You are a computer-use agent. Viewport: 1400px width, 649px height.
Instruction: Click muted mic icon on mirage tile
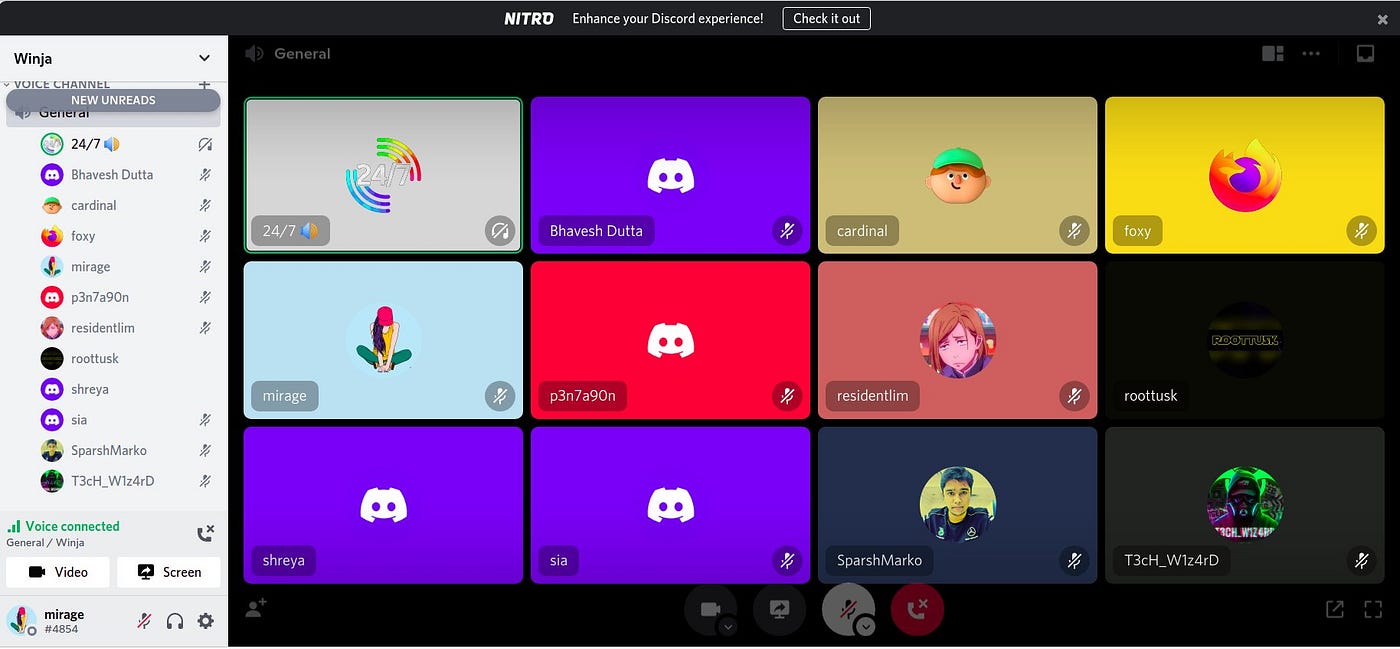tap(500, 396)
